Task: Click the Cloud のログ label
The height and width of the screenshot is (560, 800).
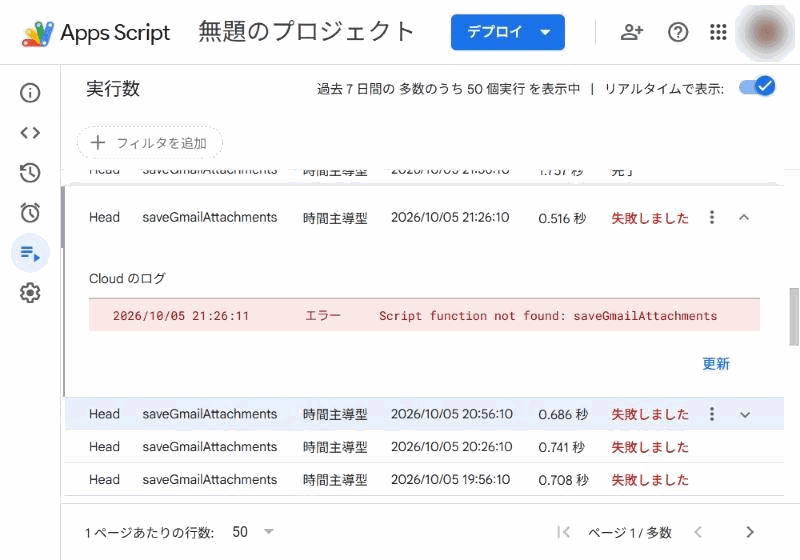Action: click(127, 278)
